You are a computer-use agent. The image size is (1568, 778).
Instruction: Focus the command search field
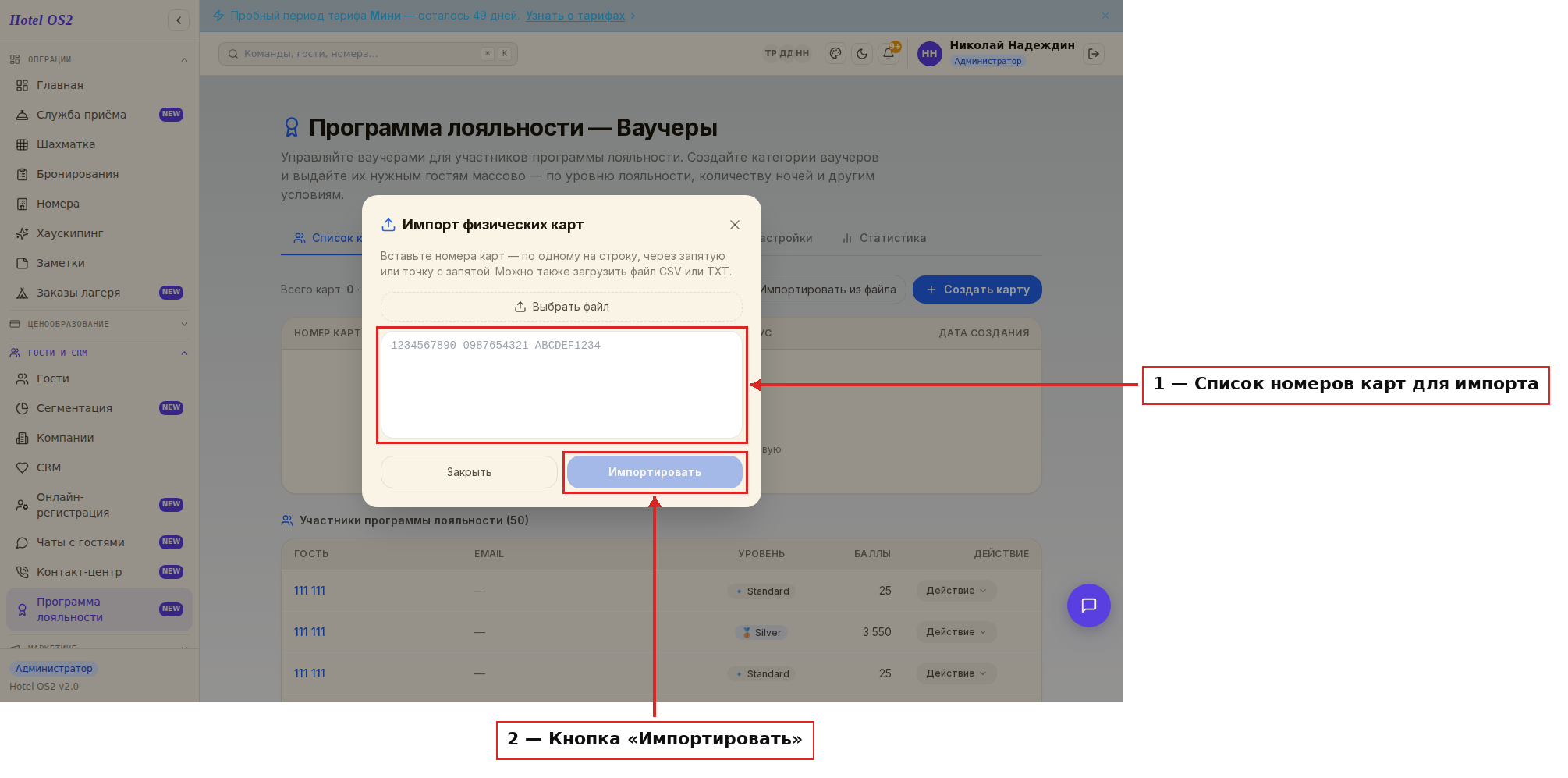click(x=367, y=54)
